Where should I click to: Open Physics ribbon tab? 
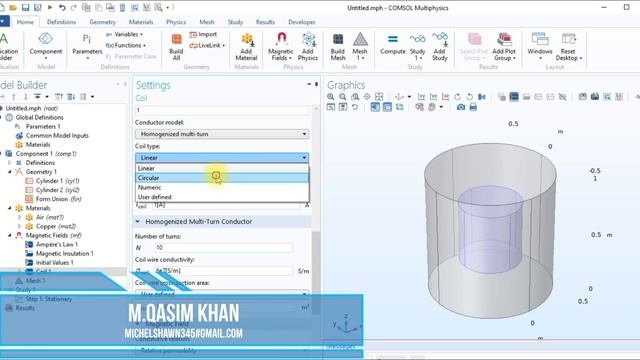pyautogui.click(x=176, y=22)
